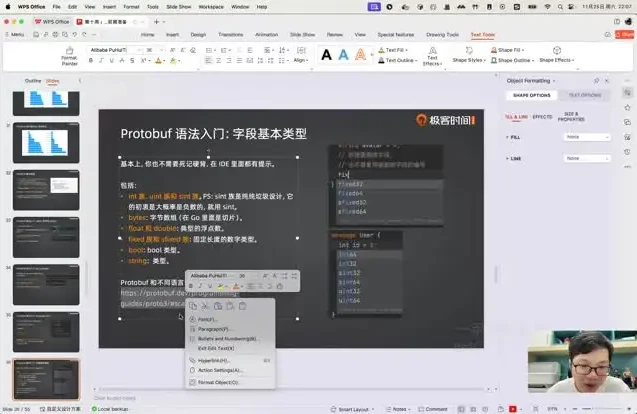
Task: Apply the black bold WordArt text style
Action: [326, 55]
